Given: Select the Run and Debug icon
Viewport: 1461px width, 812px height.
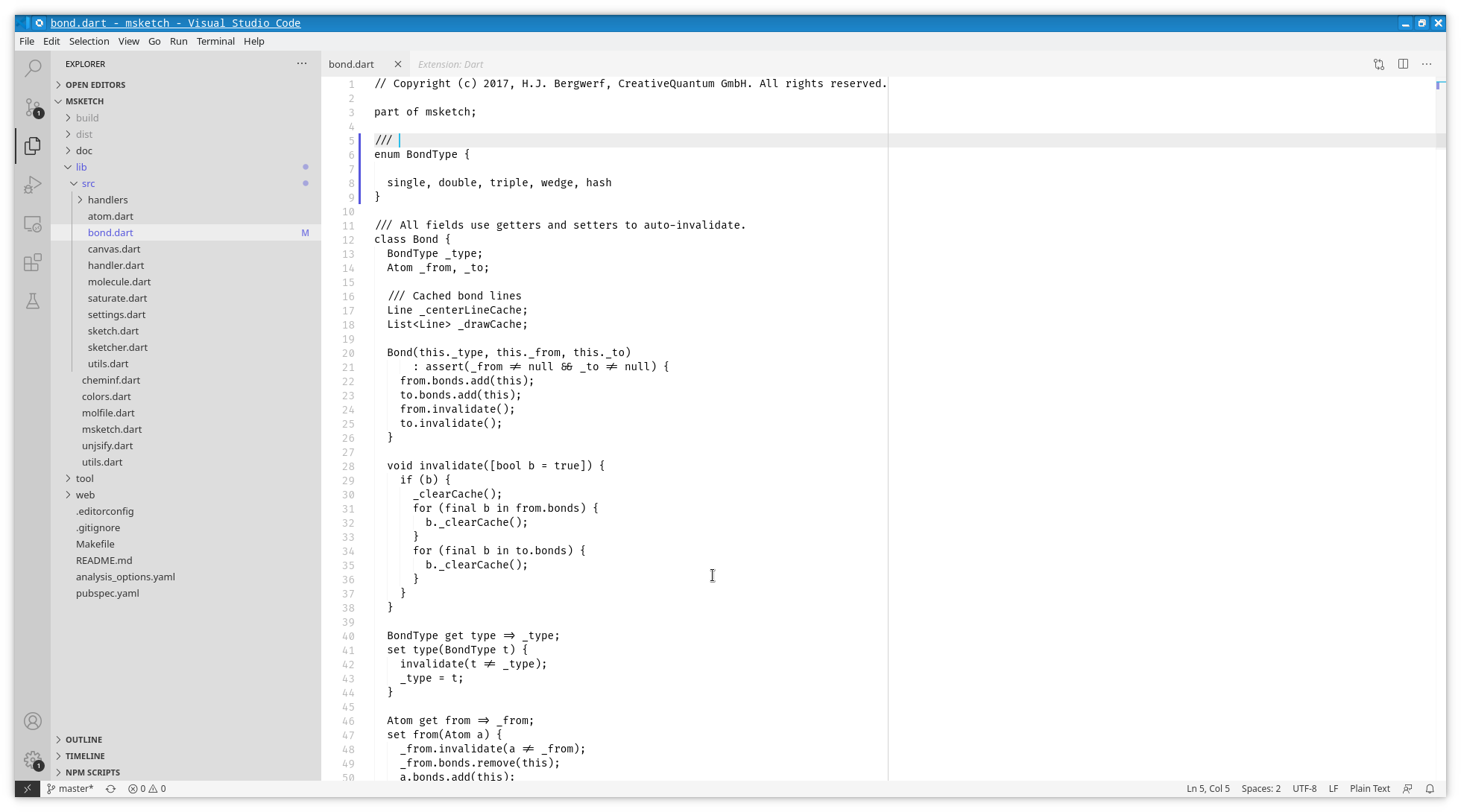Looking at the screenshot, I should pos(33,184).
